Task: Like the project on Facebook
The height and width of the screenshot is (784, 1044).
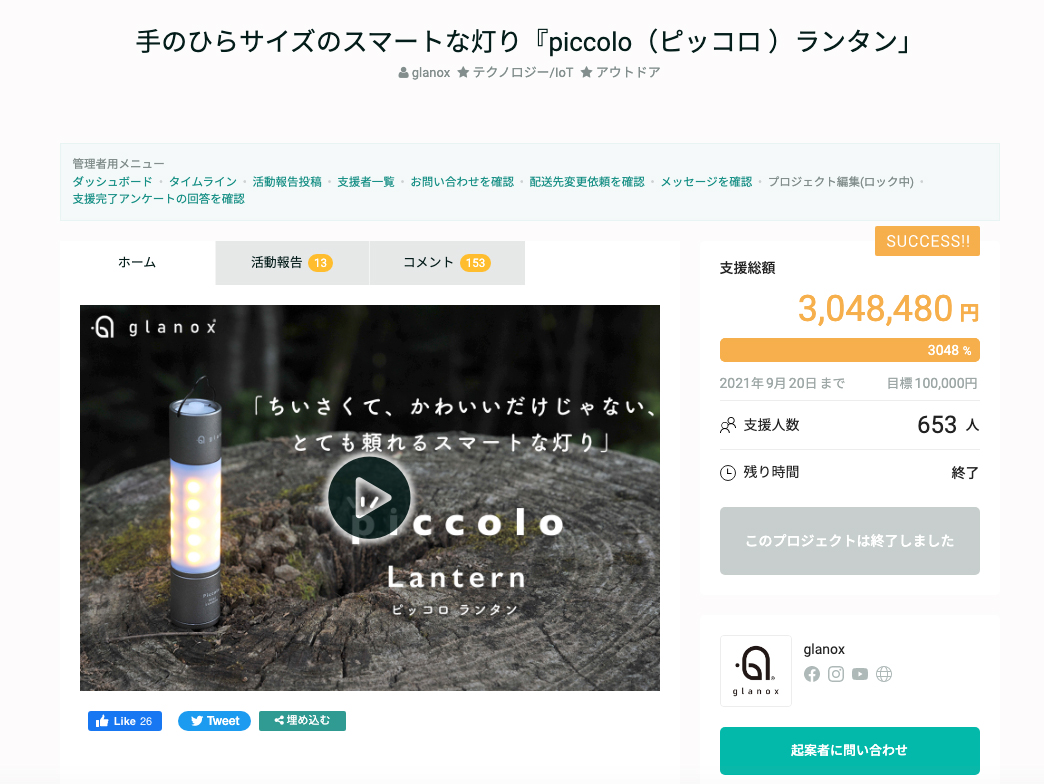Action: pyautogui.click(x=125, y=721)
